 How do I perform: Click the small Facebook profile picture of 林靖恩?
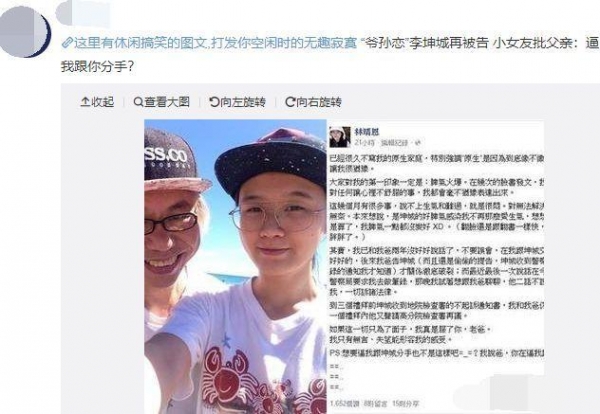point(340,137)
